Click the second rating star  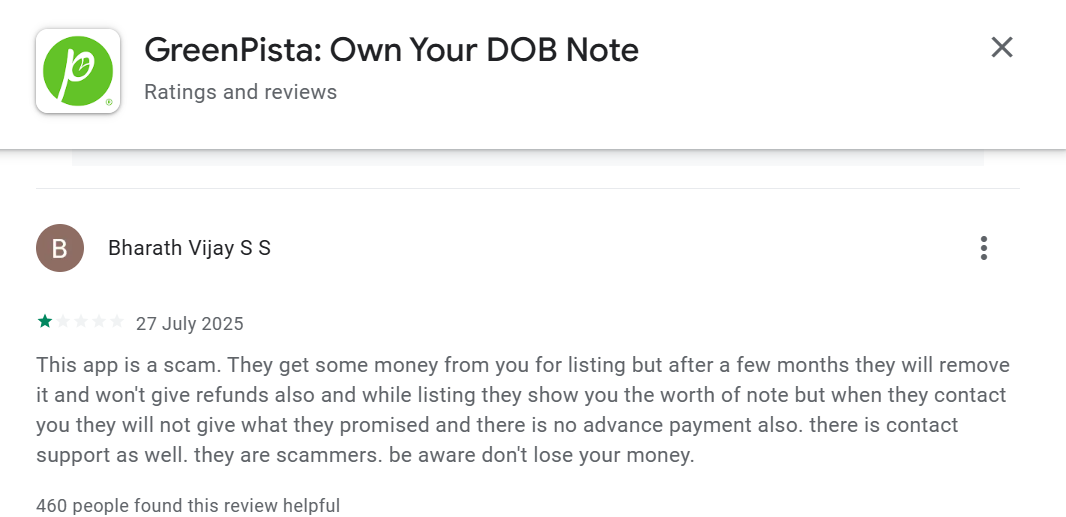pyautogui.click(x=63, y=322)
